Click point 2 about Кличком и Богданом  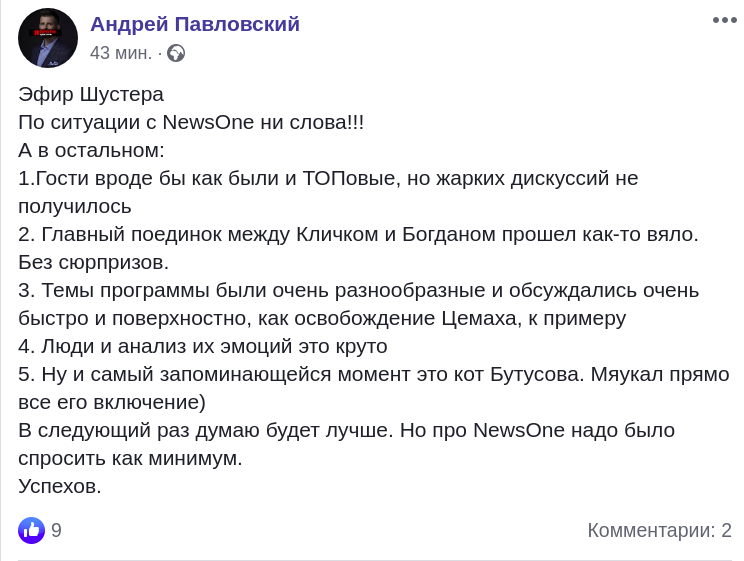(x=358, y=235)
